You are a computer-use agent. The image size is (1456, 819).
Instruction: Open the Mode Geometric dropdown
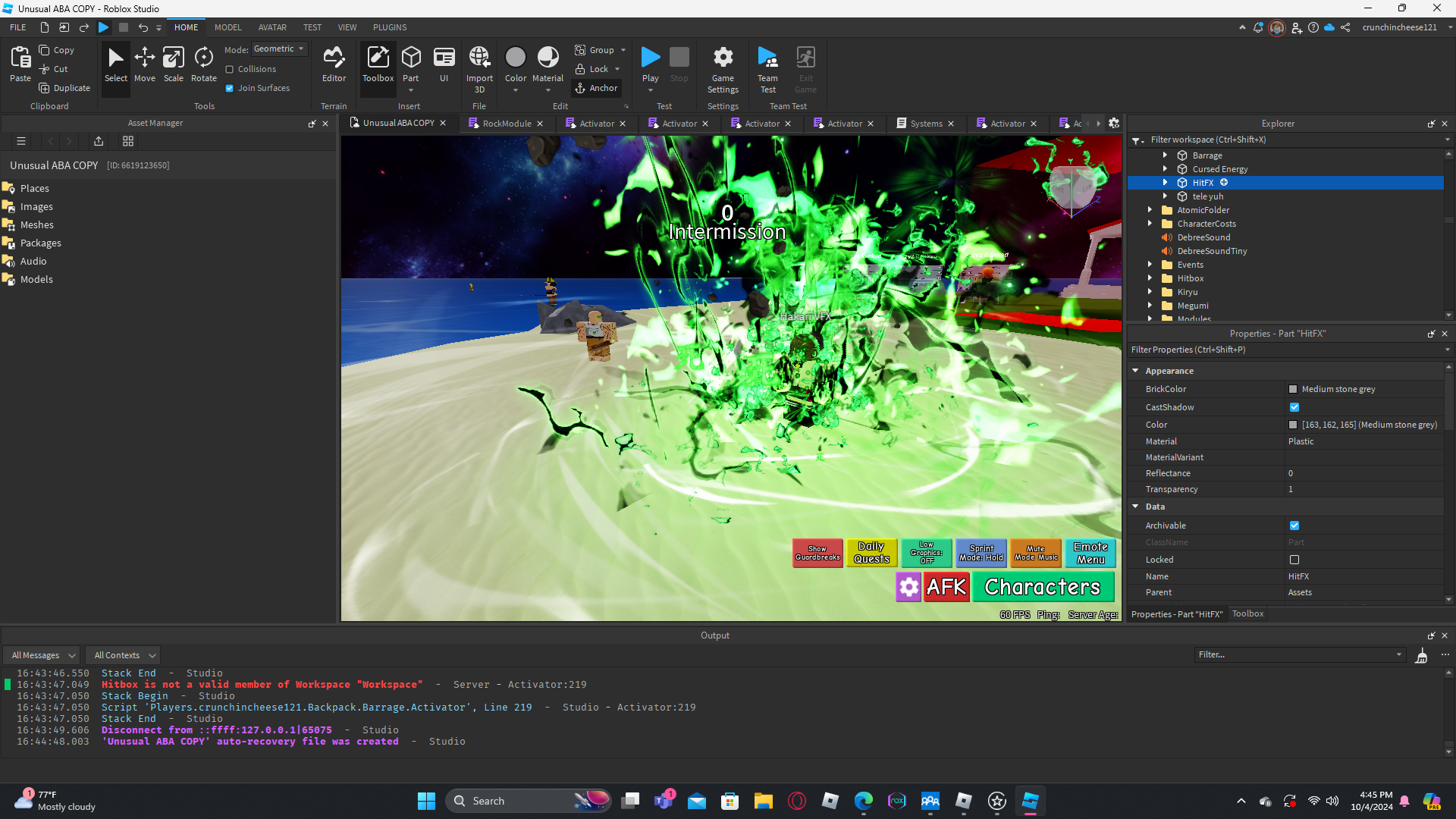pyautogui.click(x=279, y=49)
